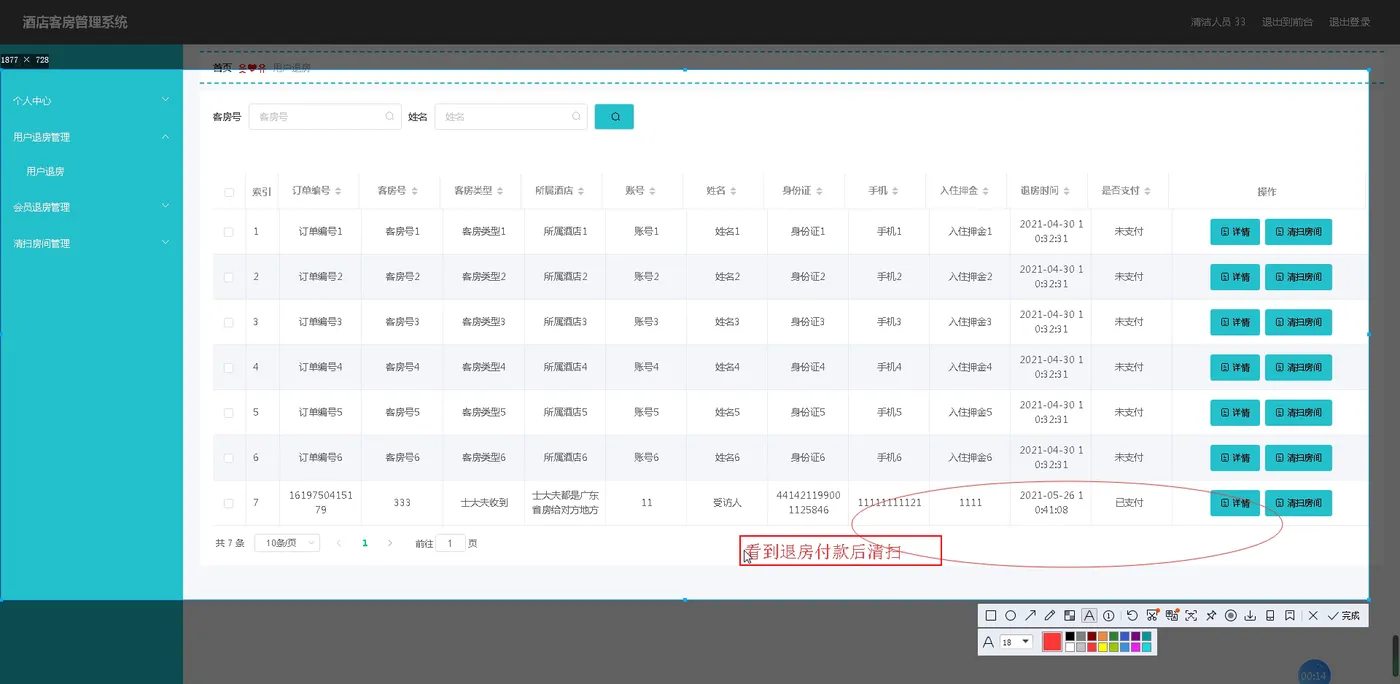Select the arrow annotation tool
The image size is (1400, 684).
[x=1030, y=616]
